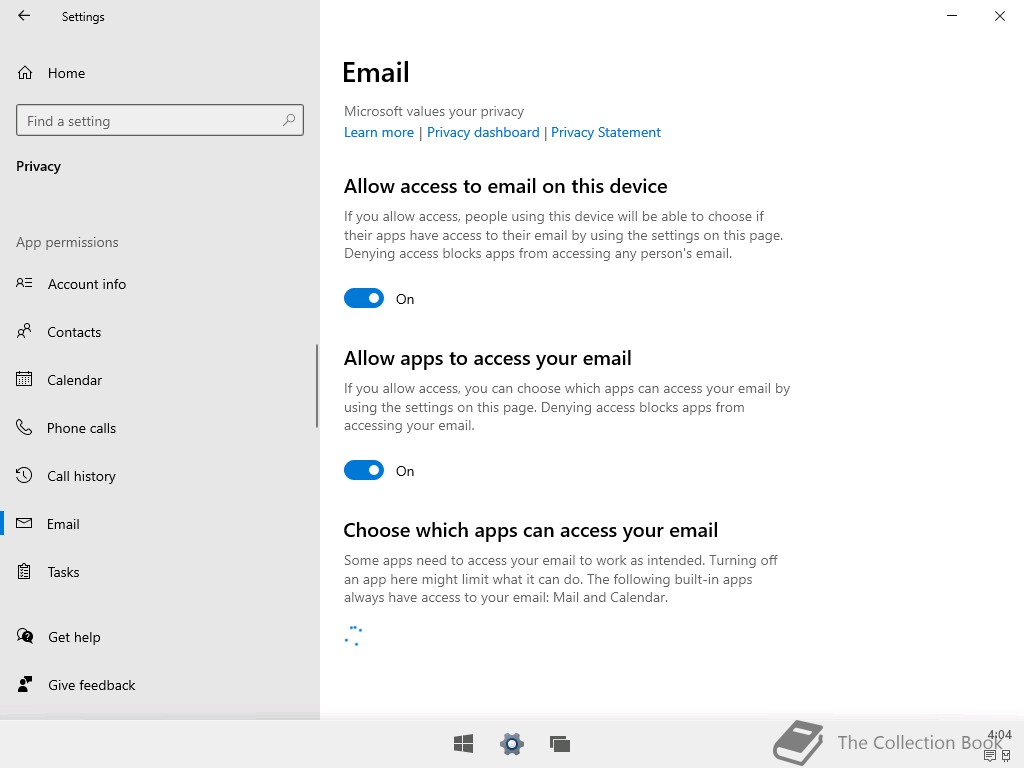Click Choose which apps can access your email heading

pos(530,530)
